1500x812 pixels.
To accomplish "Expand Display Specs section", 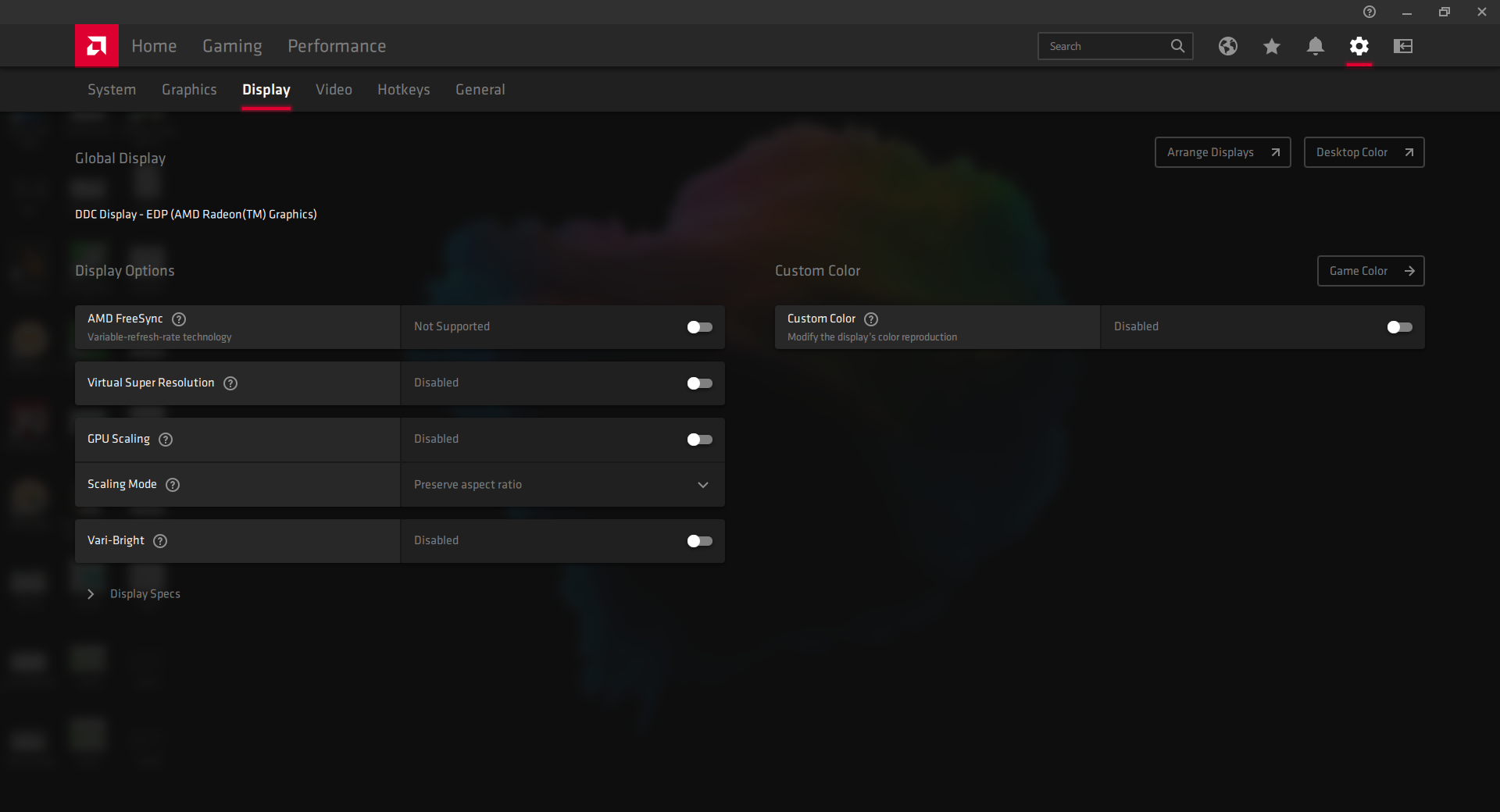I will tap(135, 594).
